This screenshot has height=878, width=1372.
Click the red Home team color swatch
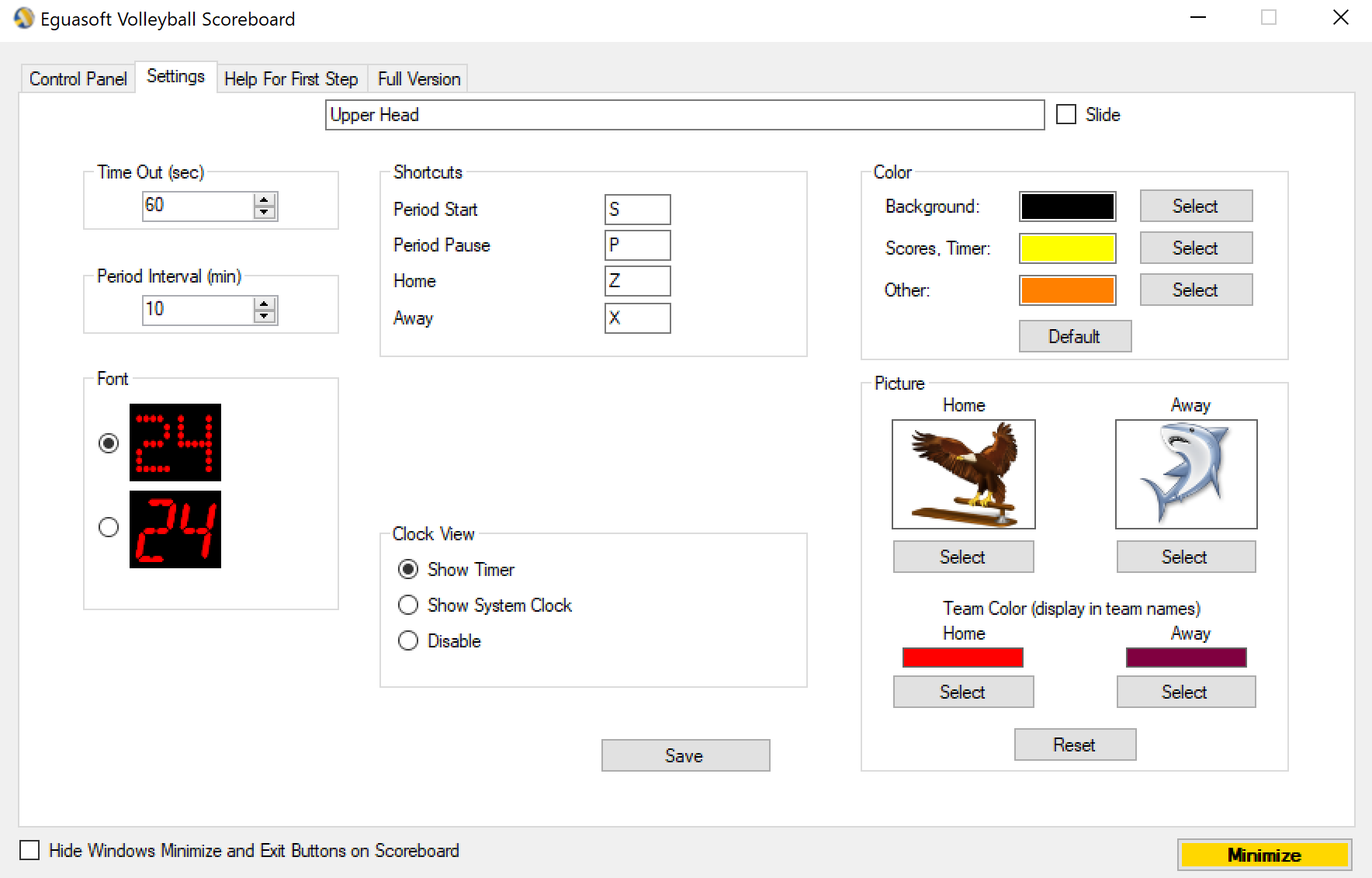pyautogui.click(x=962, y=658)
